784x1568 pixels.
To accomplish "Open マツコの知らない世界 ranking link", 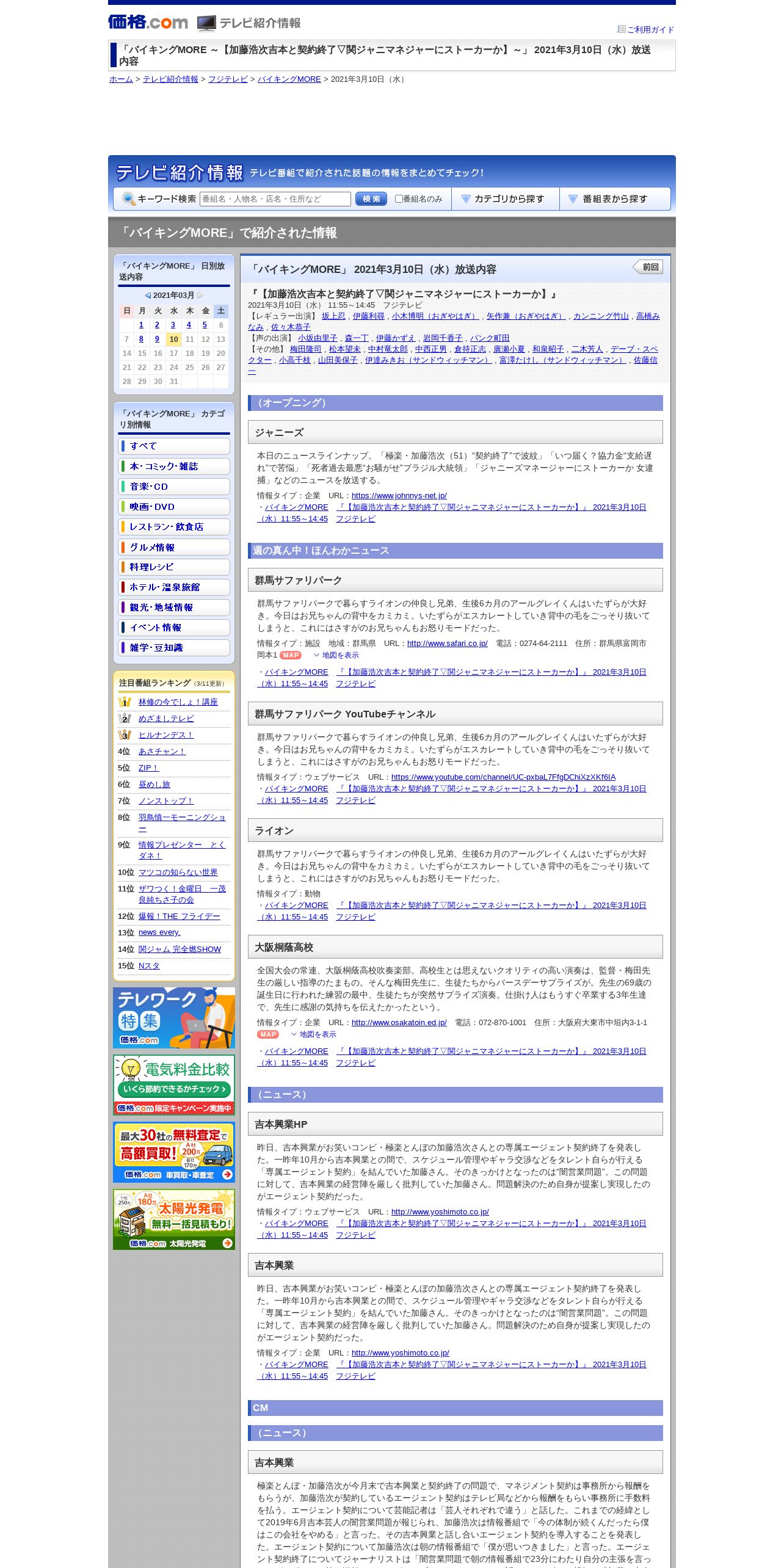I will [178, 873].
